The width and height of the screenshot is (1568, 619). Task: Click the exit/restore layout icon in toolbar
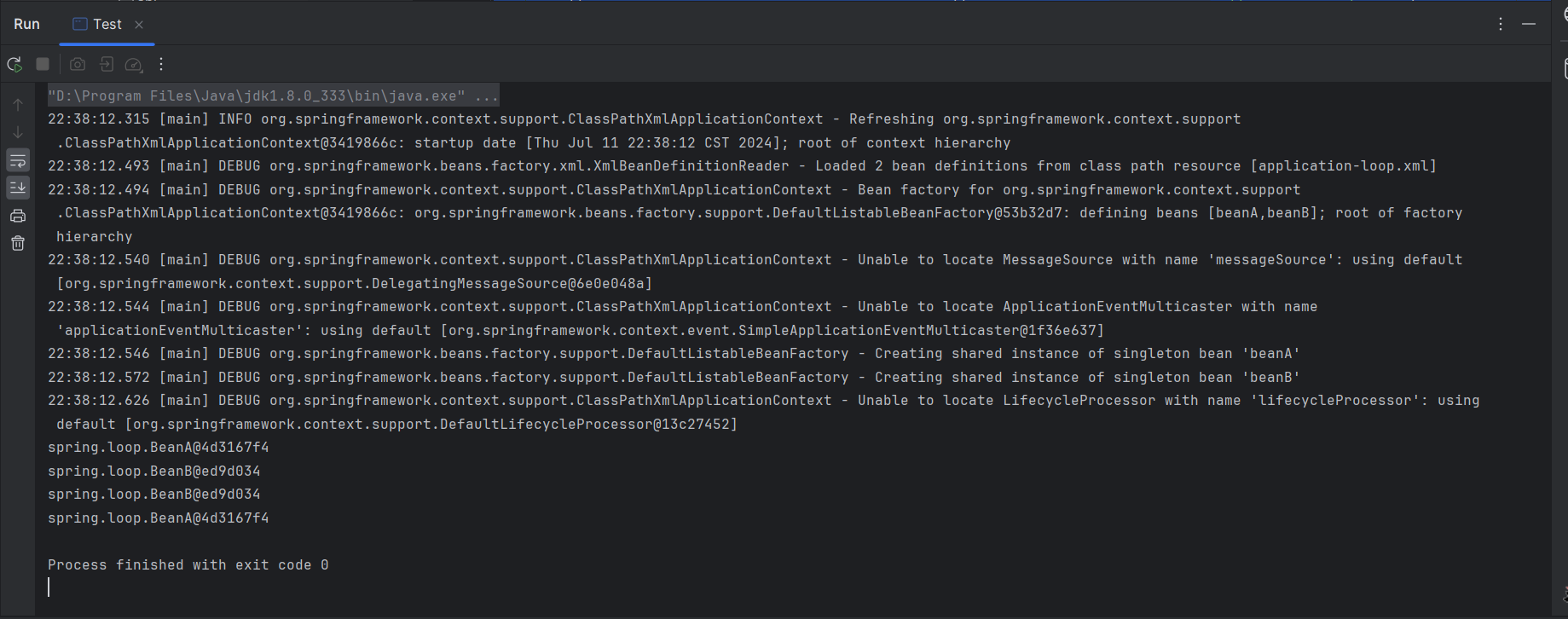click(107, 64)
